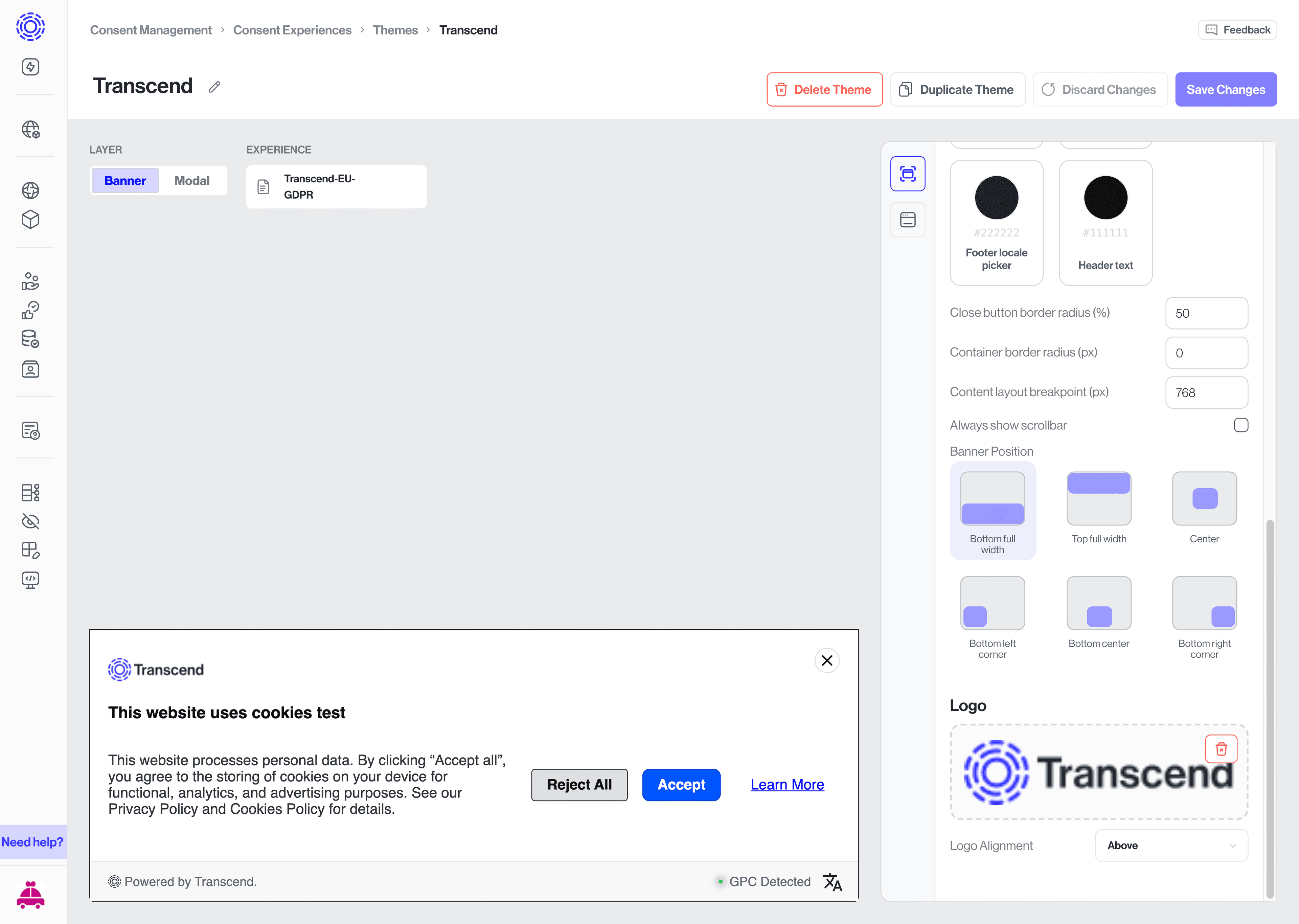Open the Themes breadcrumb link
This screenshot has width=1299, height=924.
pos(395,29)
